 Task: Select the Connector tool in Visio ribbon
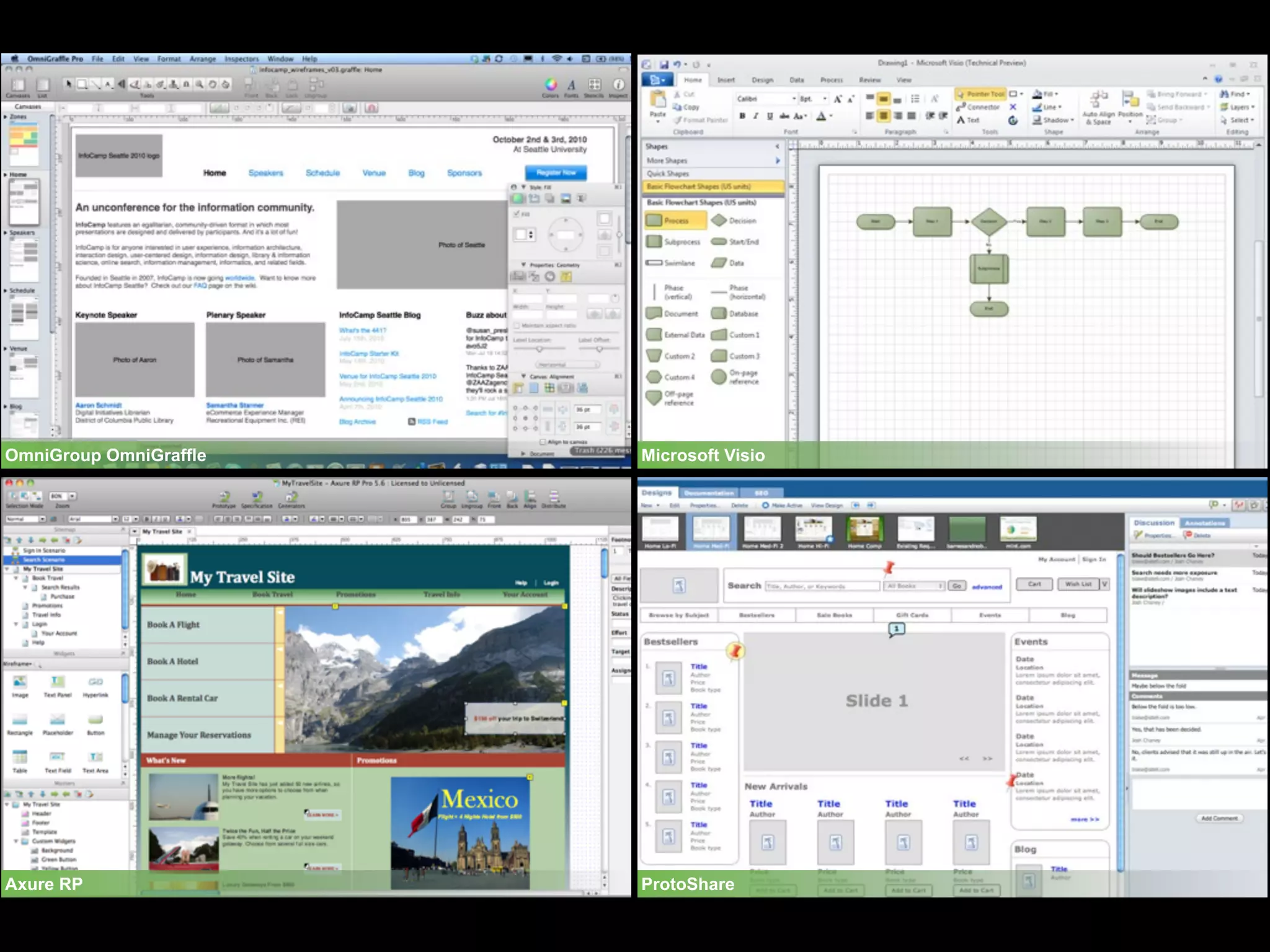pyautogui.click(x=979, y=107)
